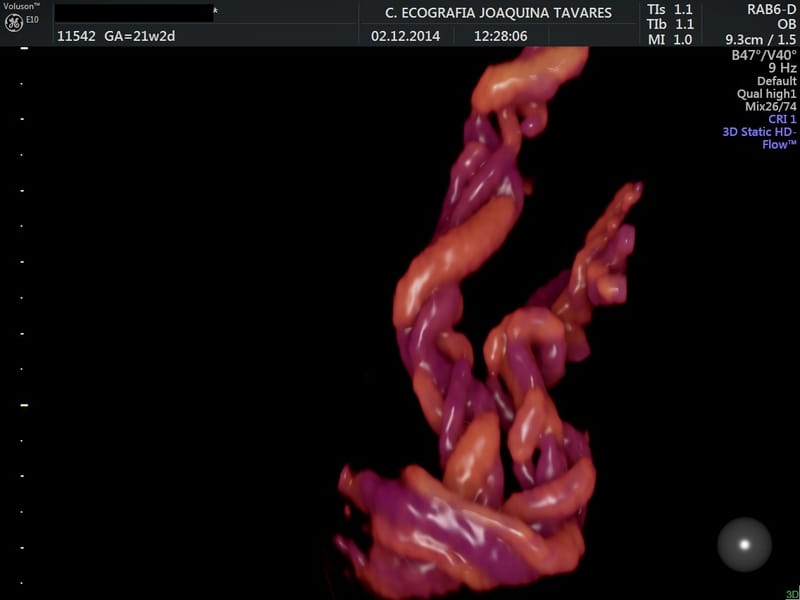Click the MI 1.0 mechanical index value
Screen dimensions: 800x600
(670, 39)
